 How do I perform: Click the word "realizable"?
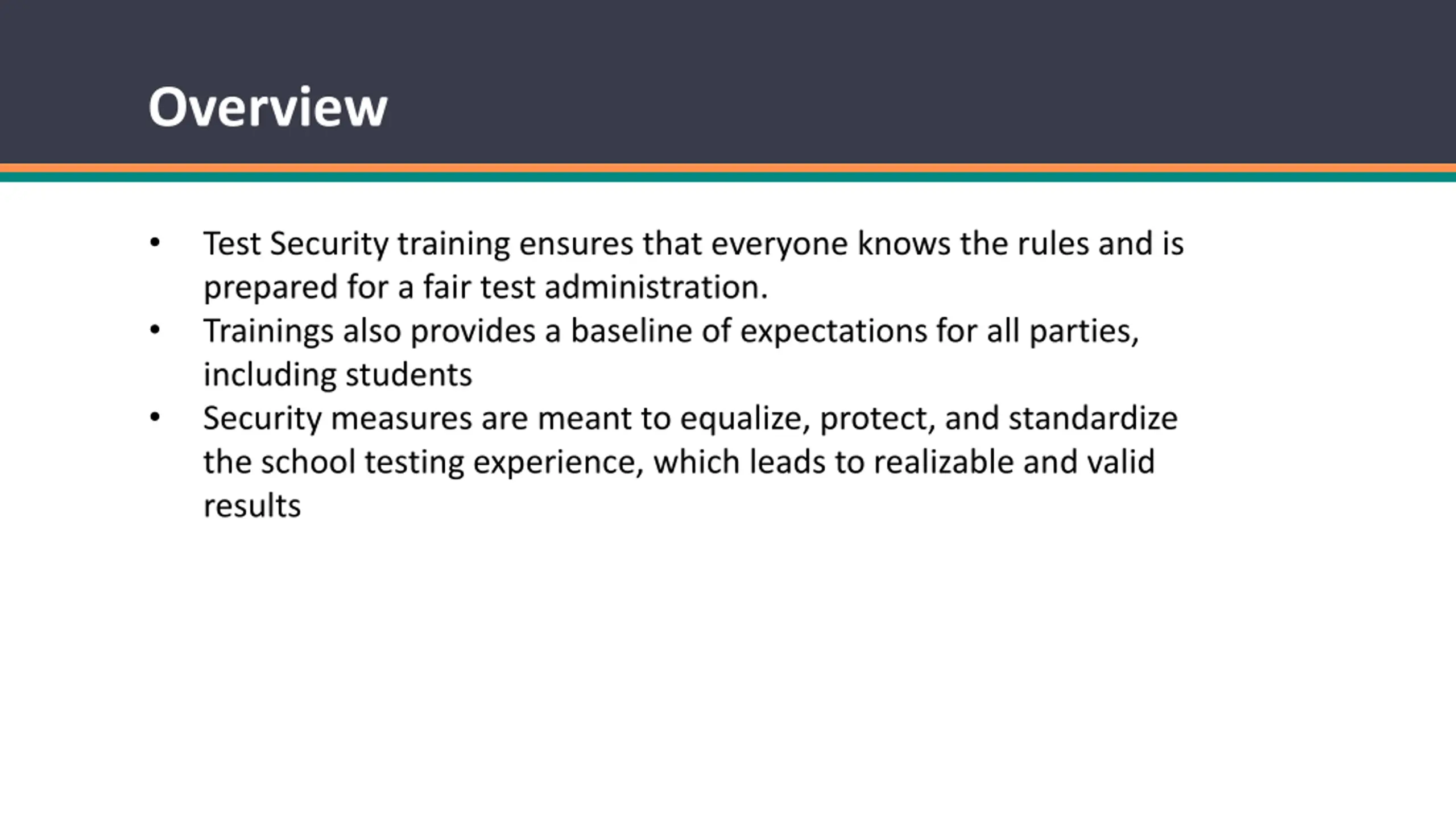tap(944, 462)
